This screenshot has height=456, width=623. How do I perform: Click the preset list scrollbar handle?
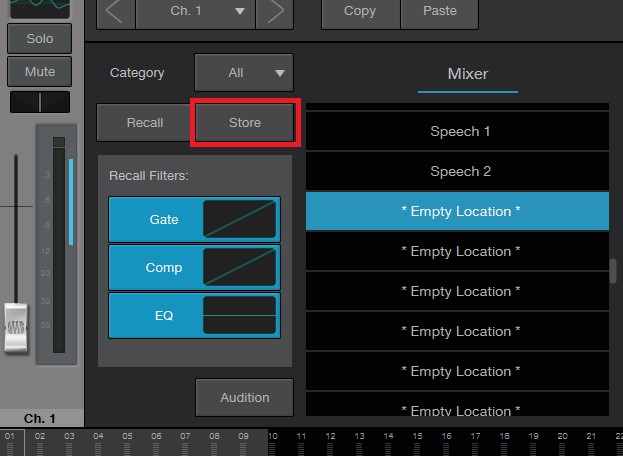[x=613, y=271]
